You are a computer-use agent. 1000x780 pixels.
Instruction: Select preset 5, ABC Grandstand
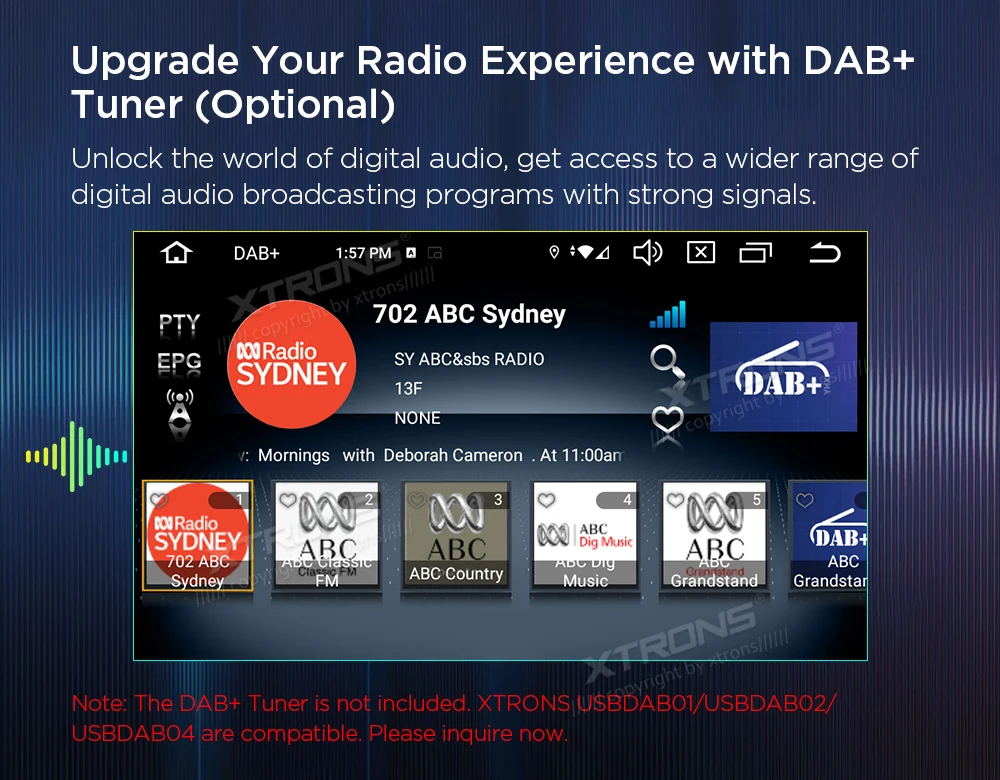714,536
